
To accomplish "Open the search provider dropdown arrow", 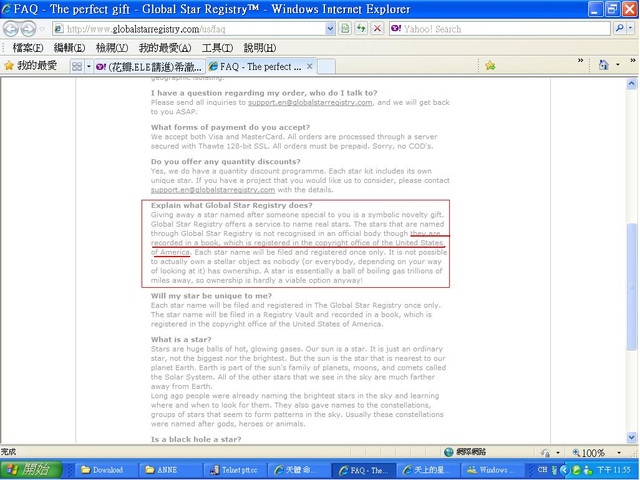I will (631, 28).
